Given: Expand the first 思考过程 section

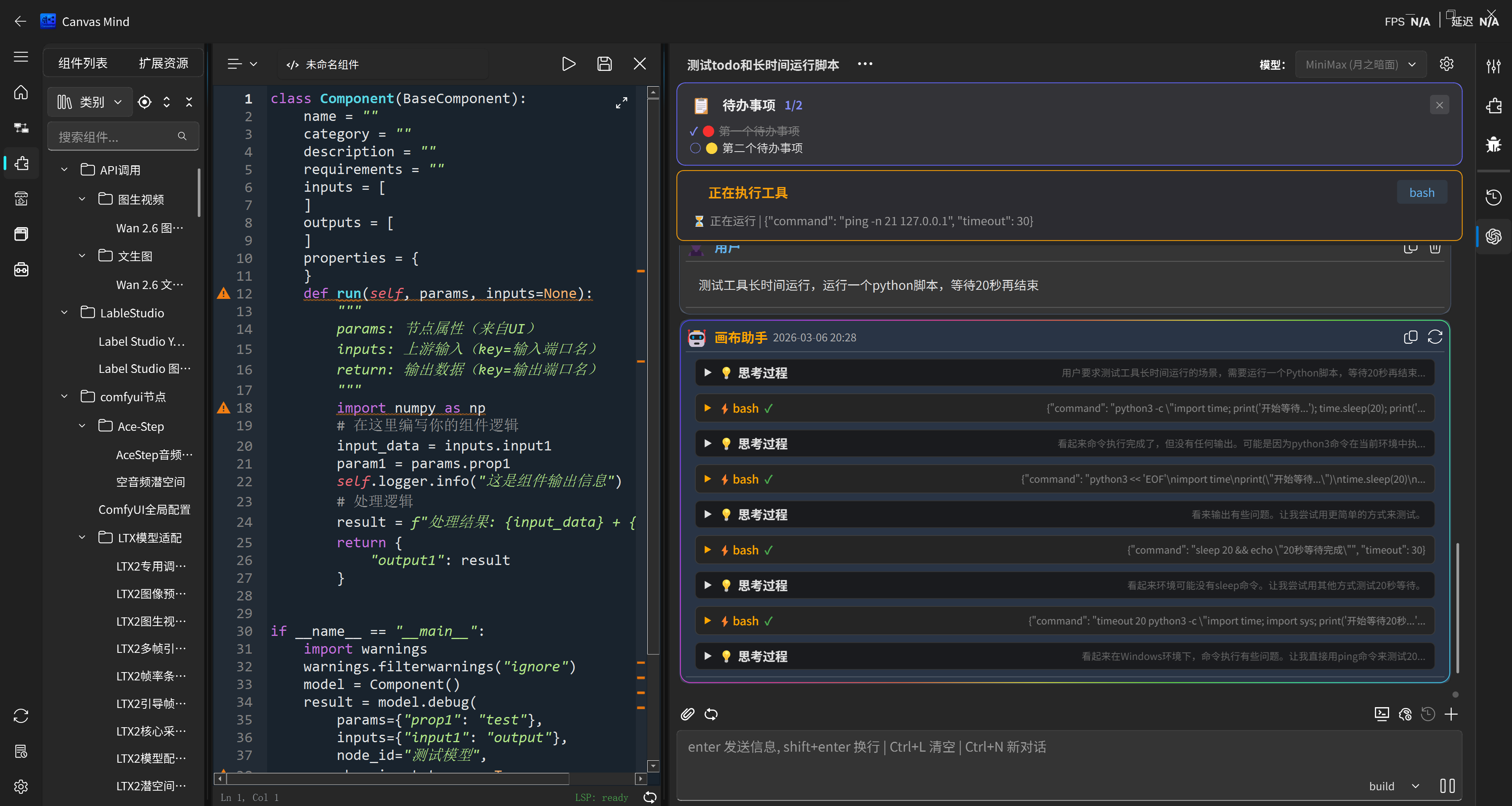Looking at the screenshot, I should pyautogui.click(x=708, y=372).
